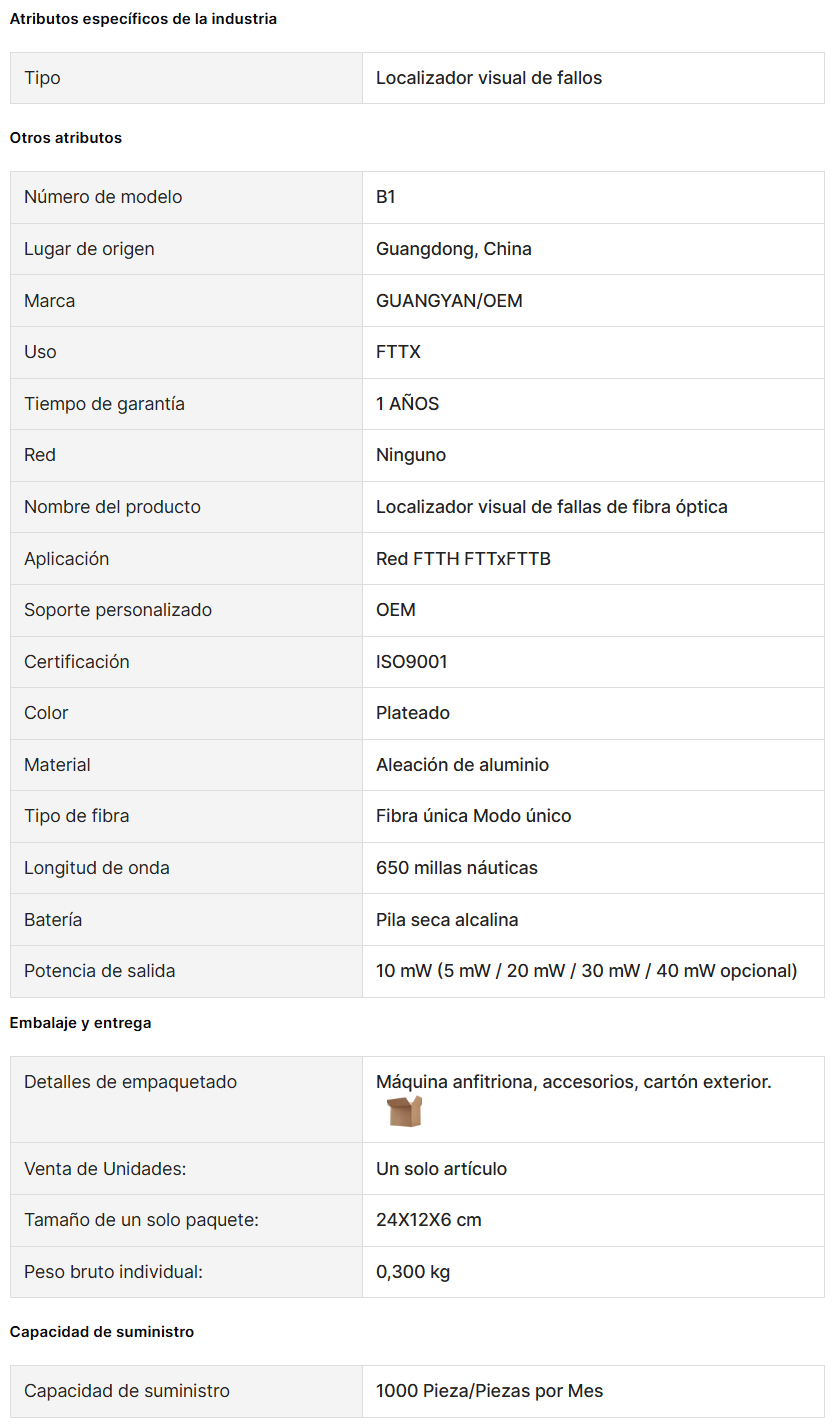Screen dimensions: 834x1426
Task: Select the '650 millas náuticas' wavelength value
Action: click(457, 868)
